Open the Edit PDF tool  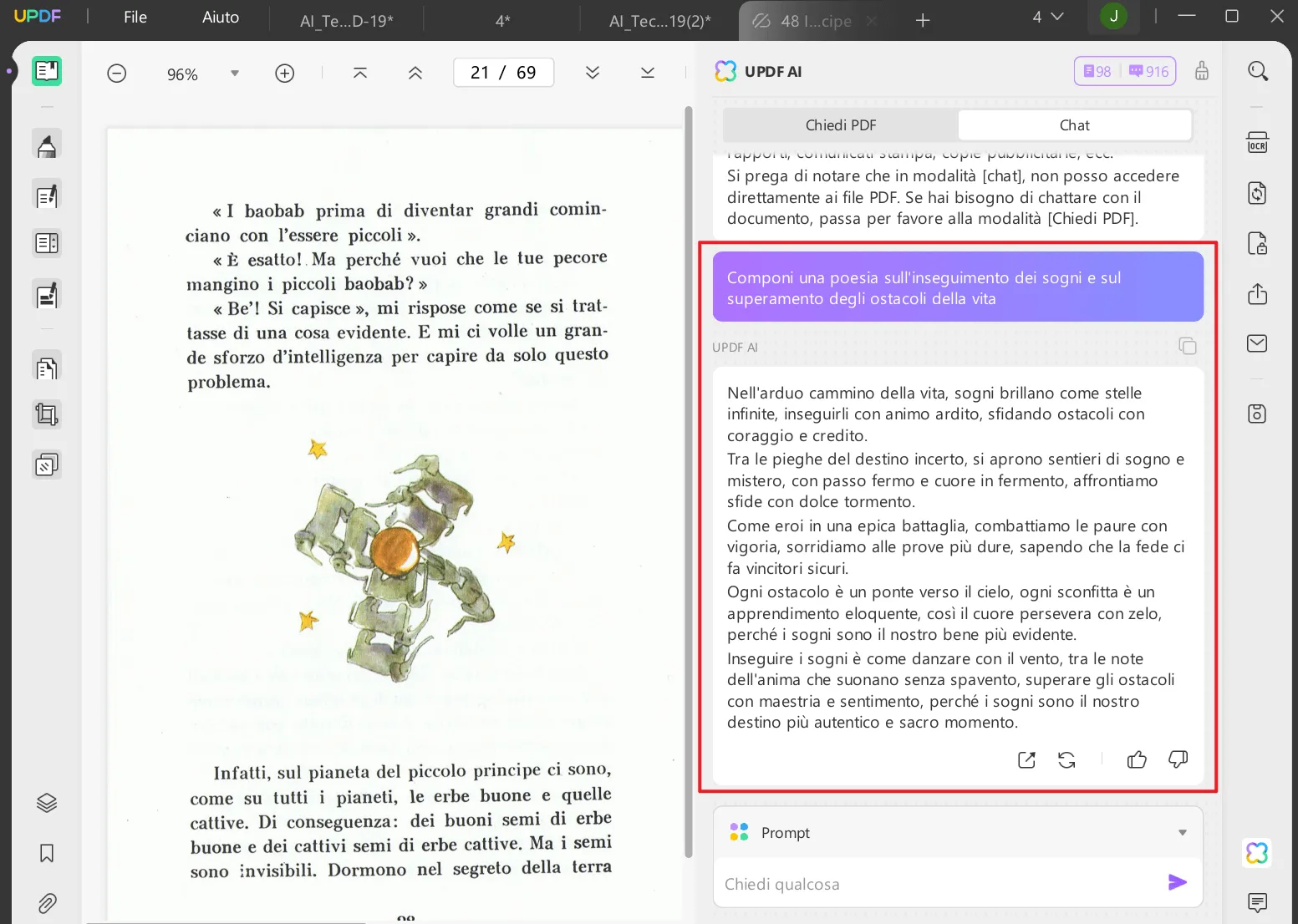coord(47,195)
